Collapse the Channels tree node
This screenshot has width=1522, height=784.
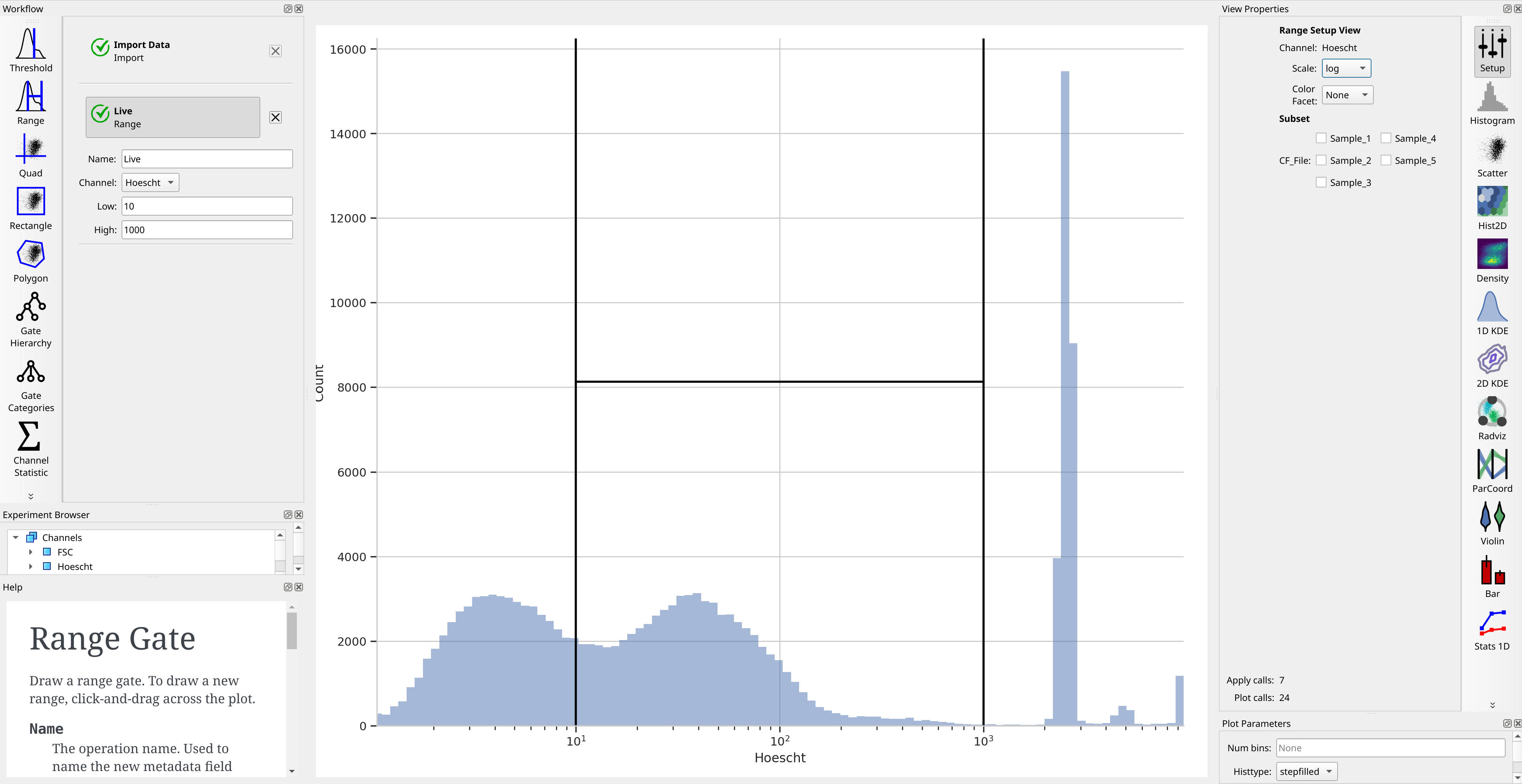(x=16, y=538)
